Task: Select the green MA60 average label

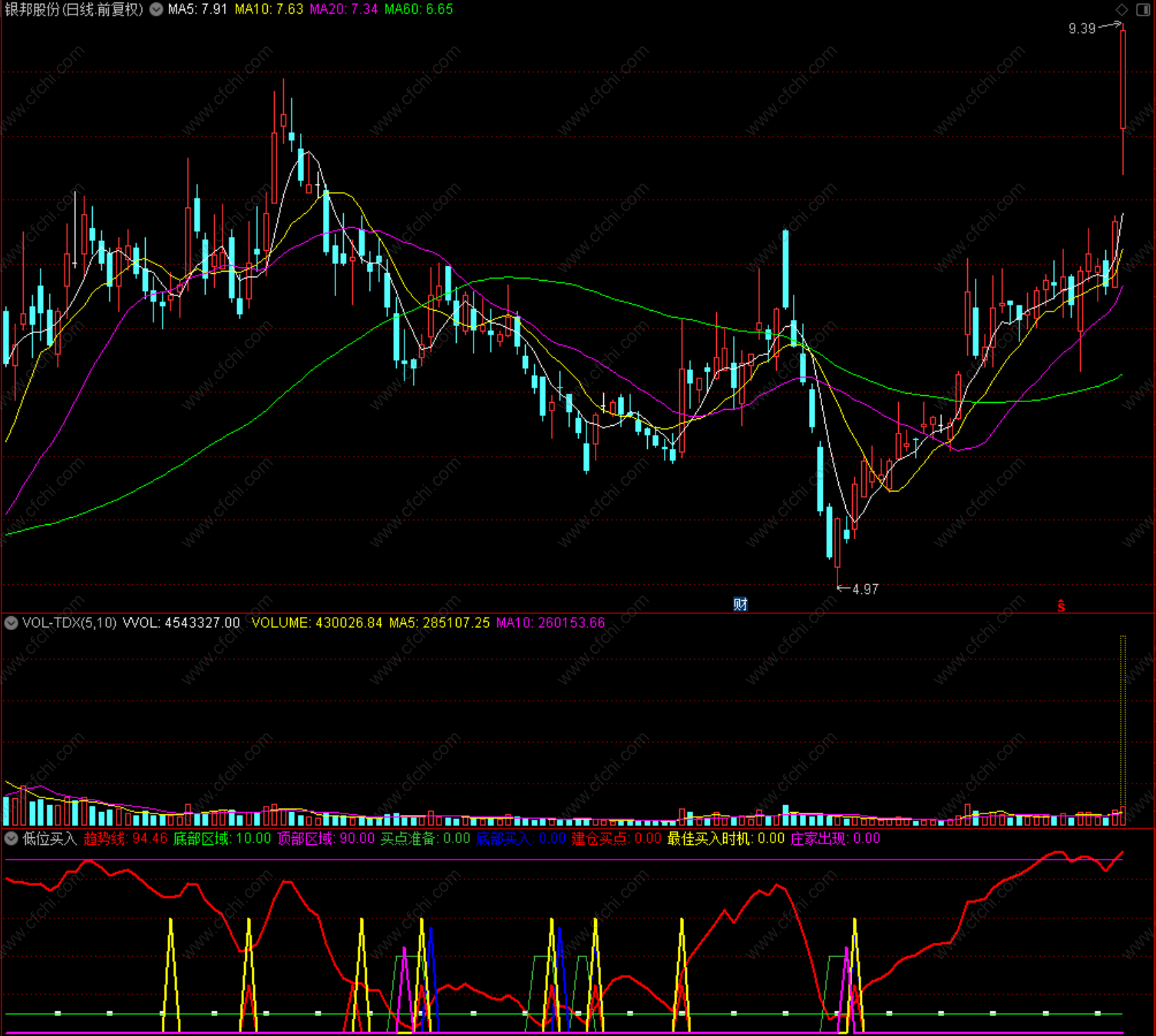Action: click(418, 9)
